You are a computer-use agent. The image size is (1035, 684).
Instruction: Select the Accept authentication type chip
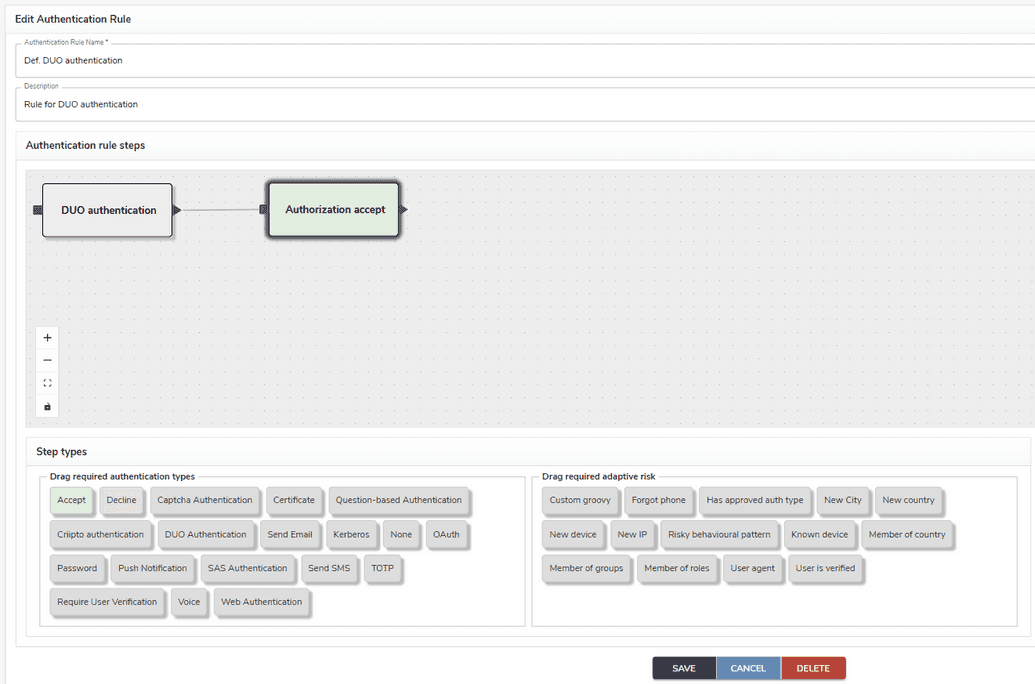click(71, 500)
